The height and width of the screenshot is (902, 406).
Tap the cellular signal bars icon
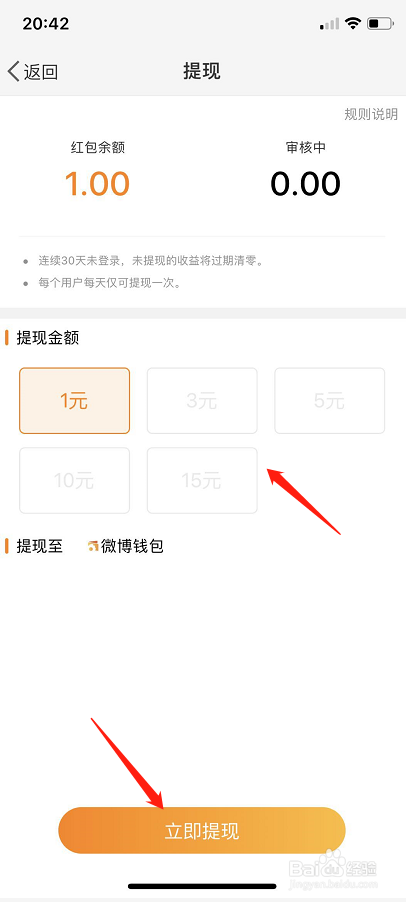pyautogui.click(x=330, y=24)
